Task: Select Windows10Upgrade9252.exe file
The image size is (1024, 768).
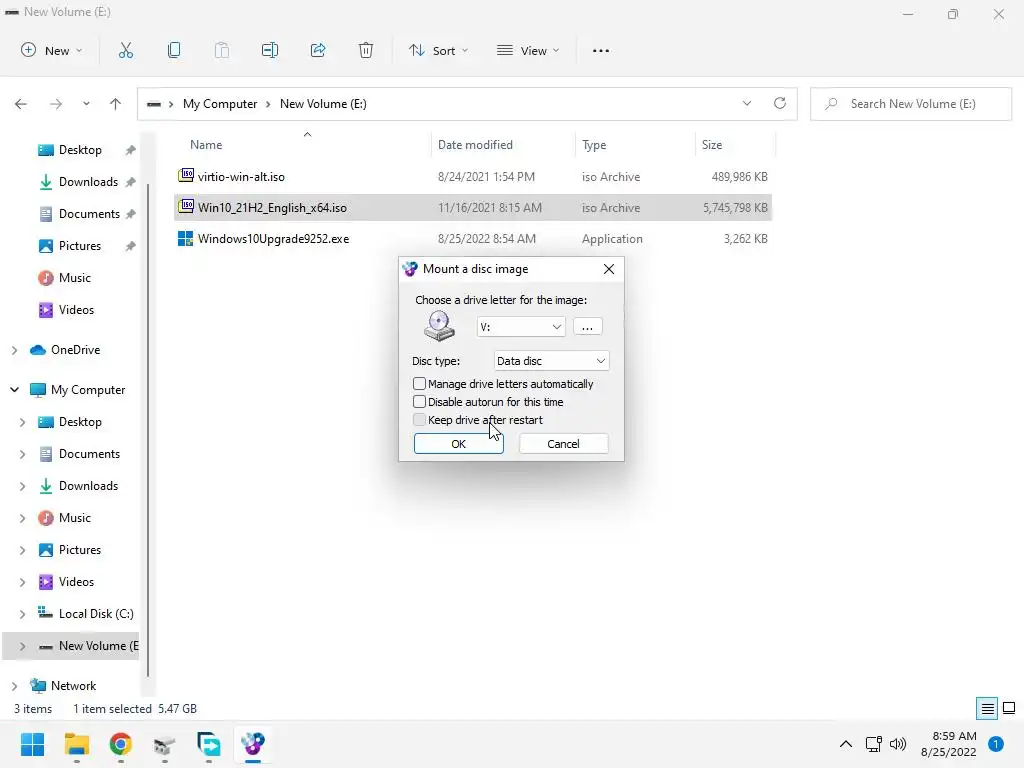Action: pos(473,239)
